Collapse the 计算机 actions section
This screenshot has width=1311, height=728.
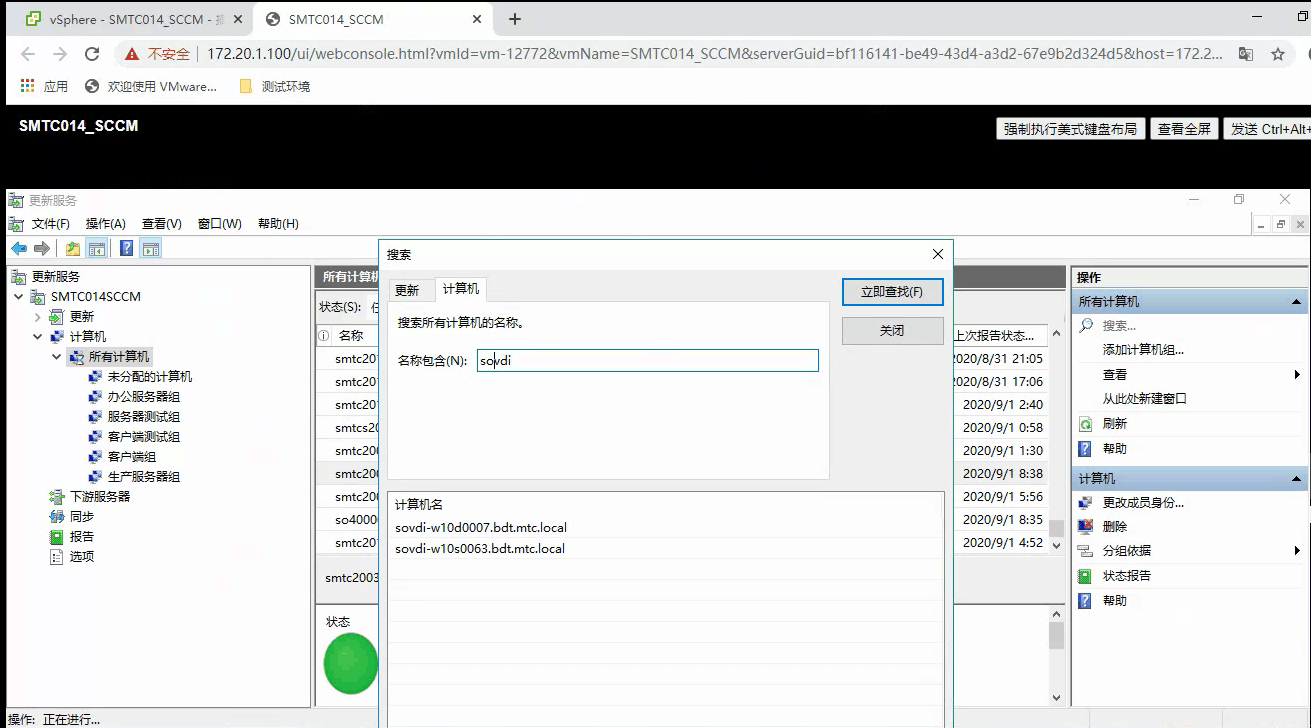tap(1296, 478)
